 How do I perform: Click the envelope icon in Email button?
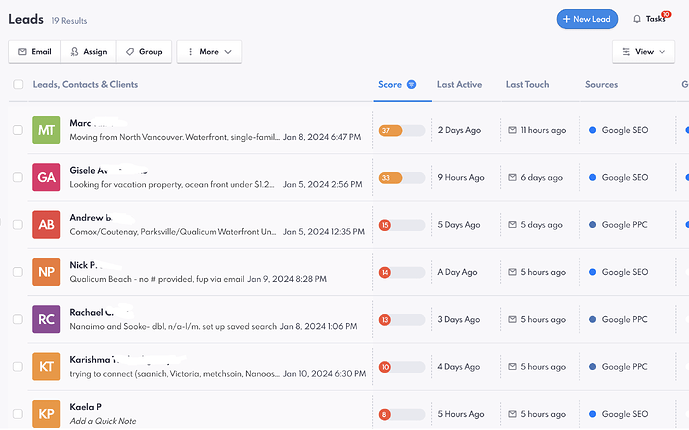(x=22, y=52)
